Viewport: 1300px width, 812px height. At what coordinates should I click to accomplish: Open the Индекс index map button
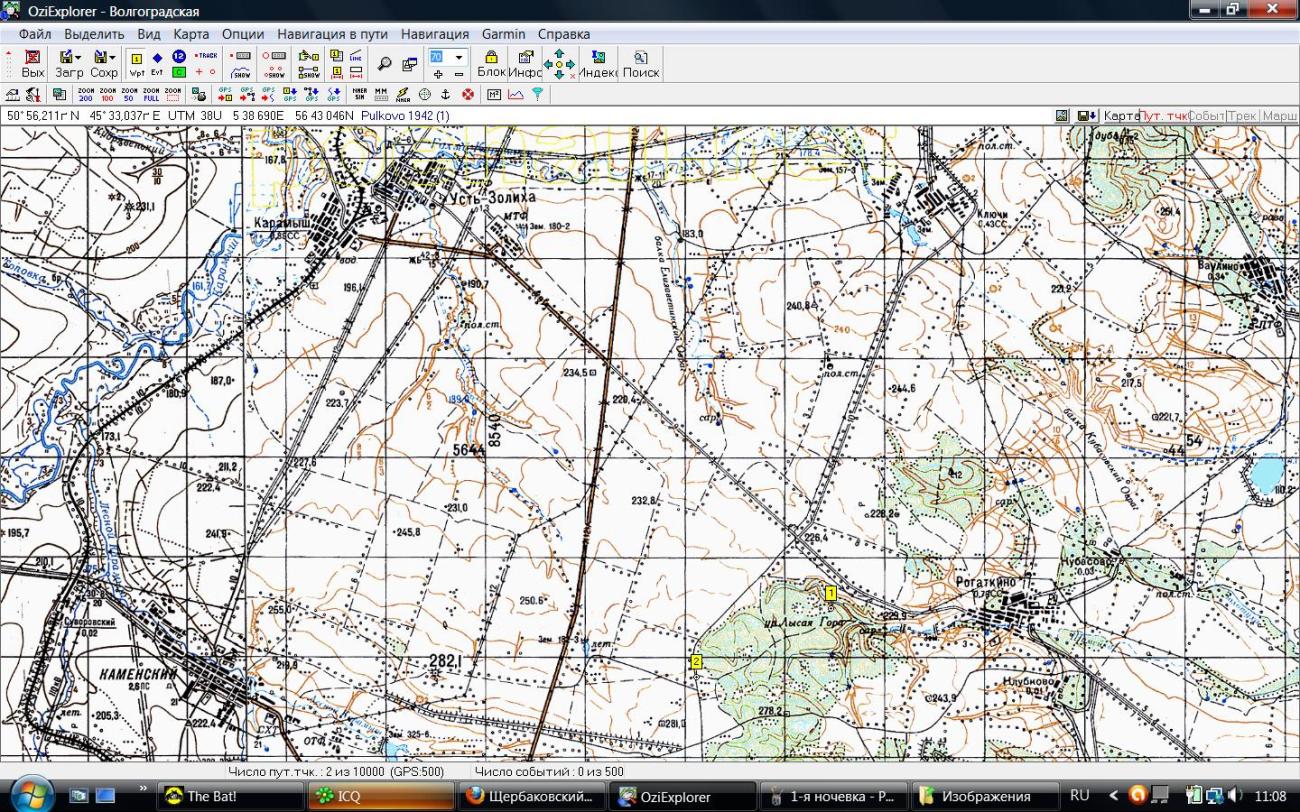point(598,64)
